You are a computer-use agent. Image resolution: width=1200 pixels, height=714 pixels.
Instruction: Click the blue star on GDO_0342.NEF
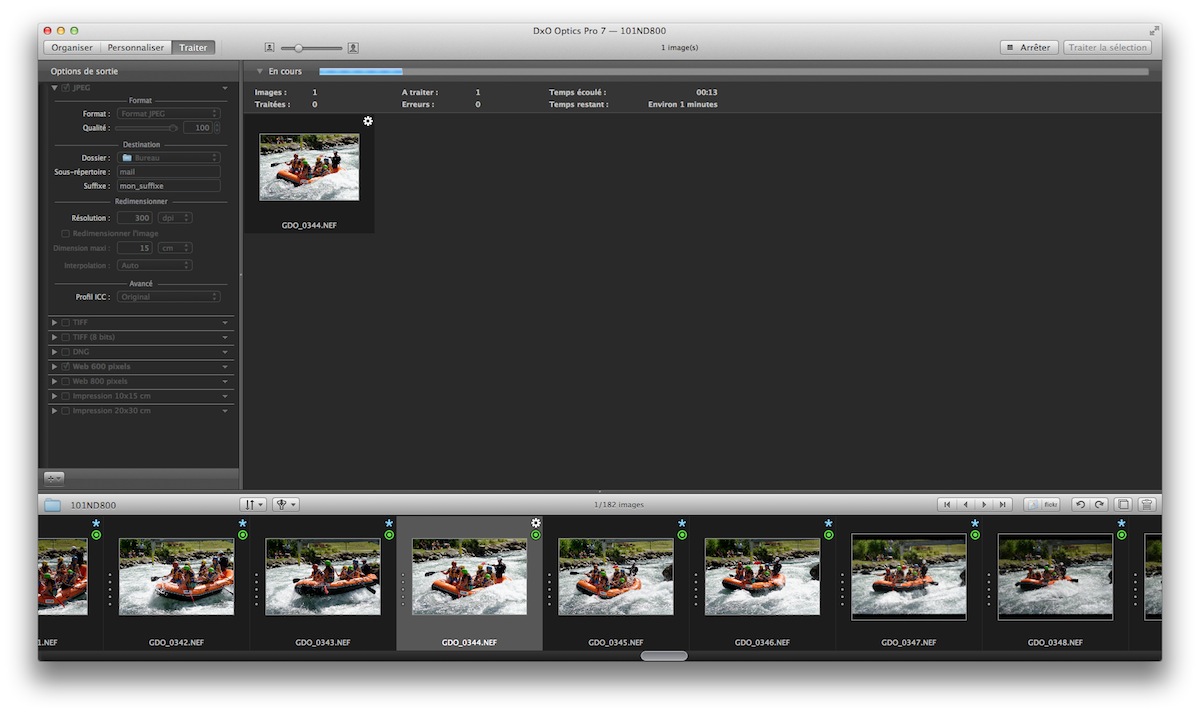[243, 523]
